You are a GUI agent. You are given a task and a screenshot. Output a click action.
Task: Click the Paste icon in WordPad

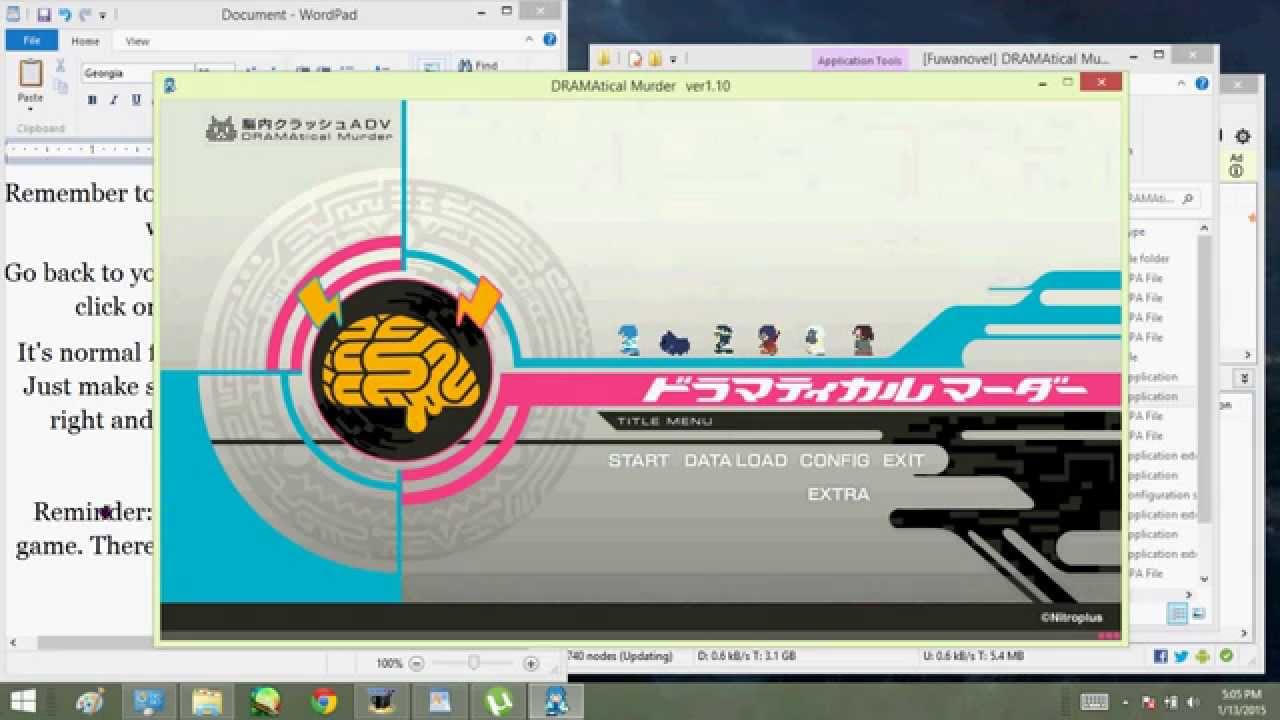point(31,74)
